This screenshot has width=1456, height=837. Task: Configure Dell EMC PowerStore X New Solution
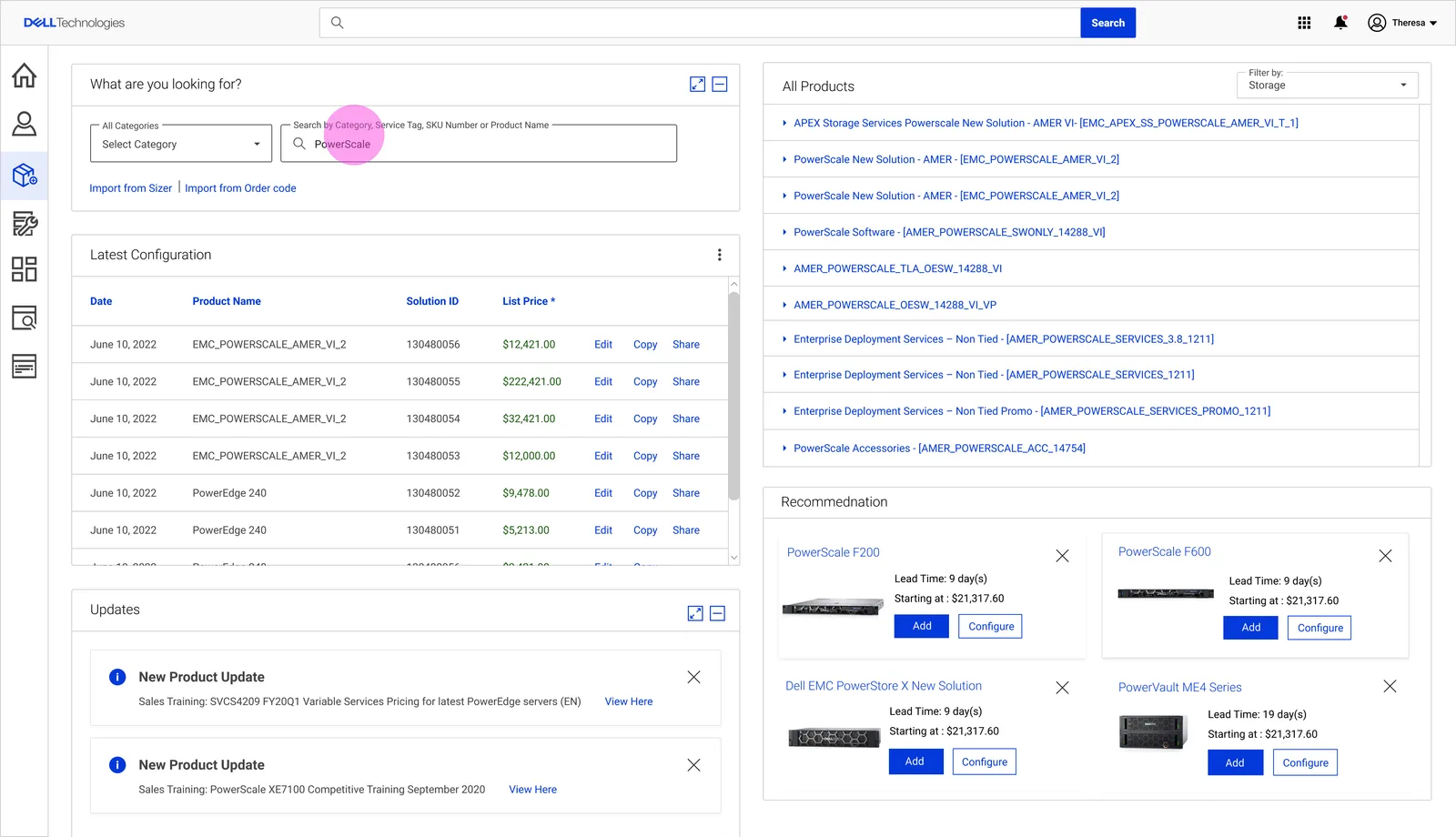pyautogui.click(x=985, y=761)
